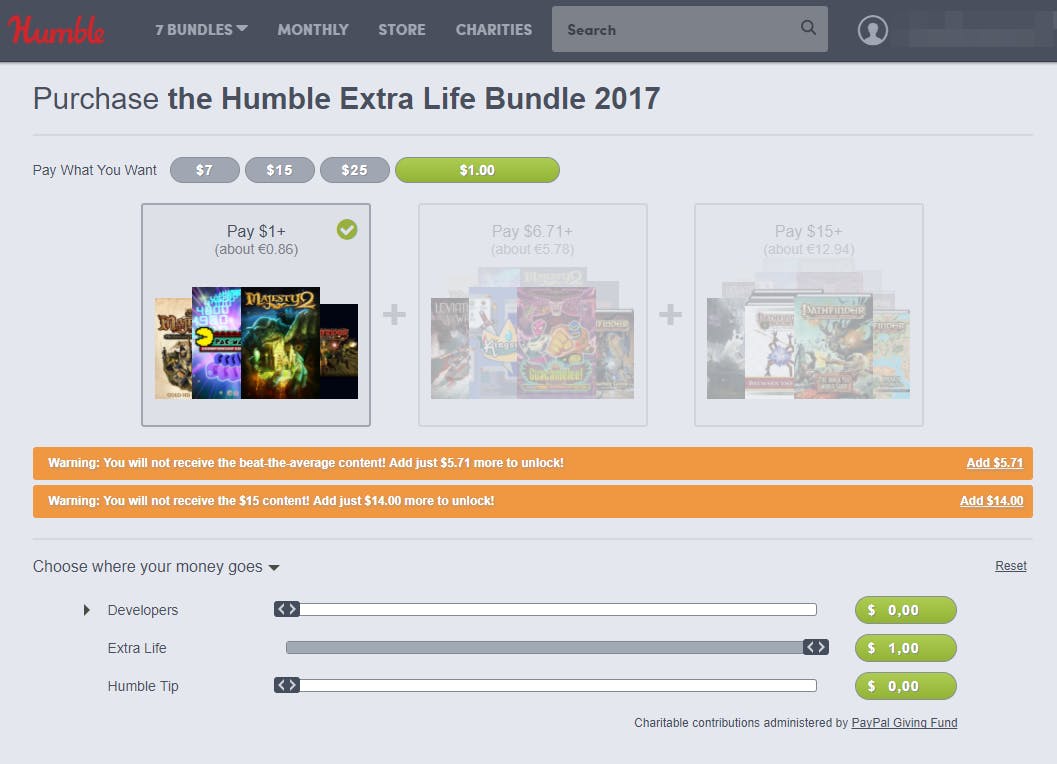Viewport: 1057px width, 764px height.
Task: Click the Extra Life slider track
Action: click(545, 647)
